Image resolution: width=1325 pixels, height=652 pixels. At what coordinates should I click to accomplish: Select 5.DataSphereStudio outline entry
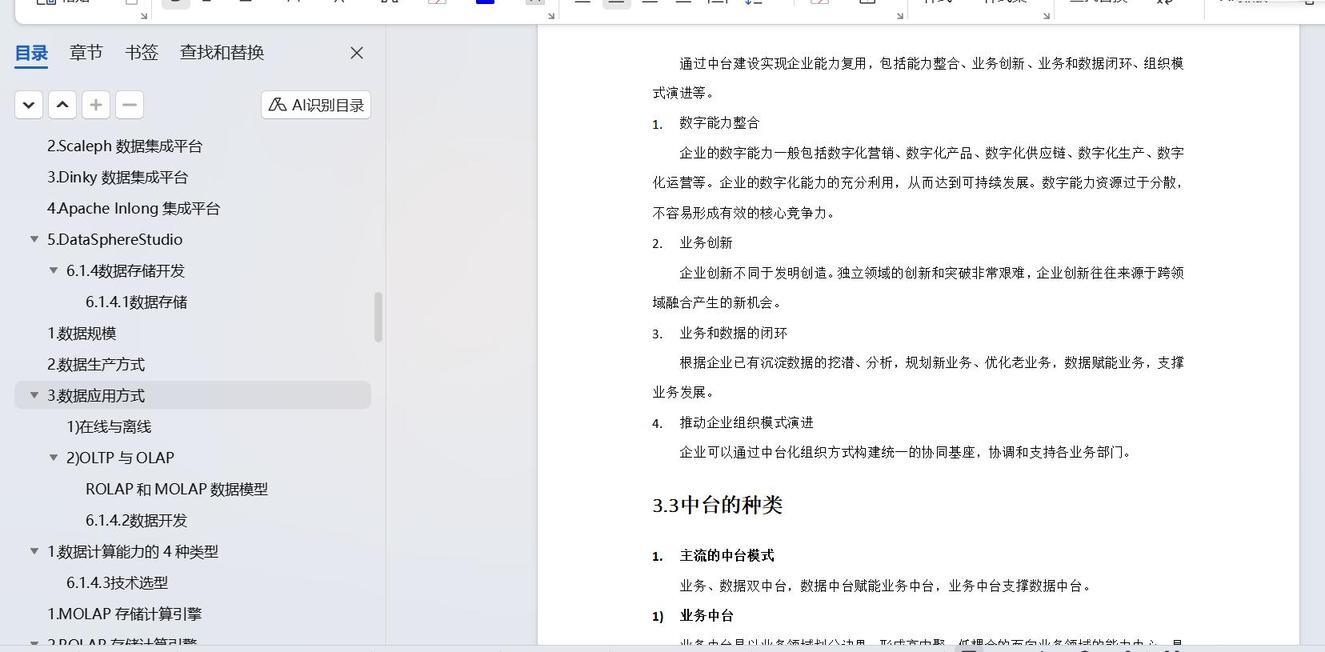point(115,239)
